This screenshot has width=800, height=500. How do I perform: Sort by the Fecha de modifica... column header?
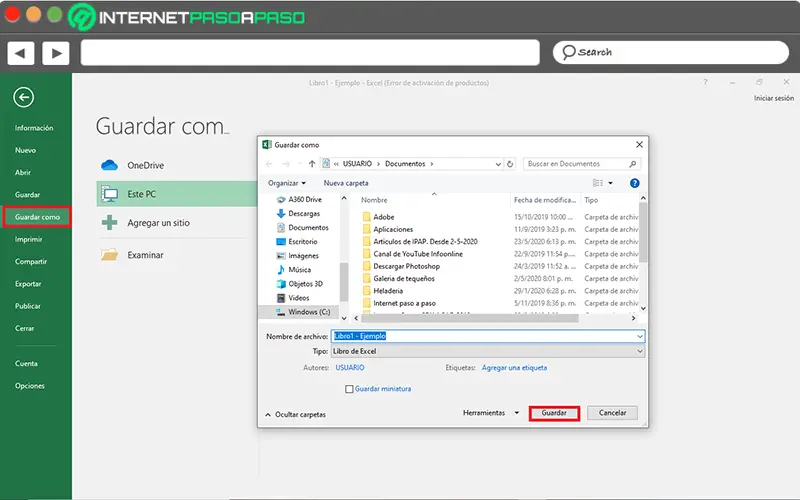(x=545, y=200)
